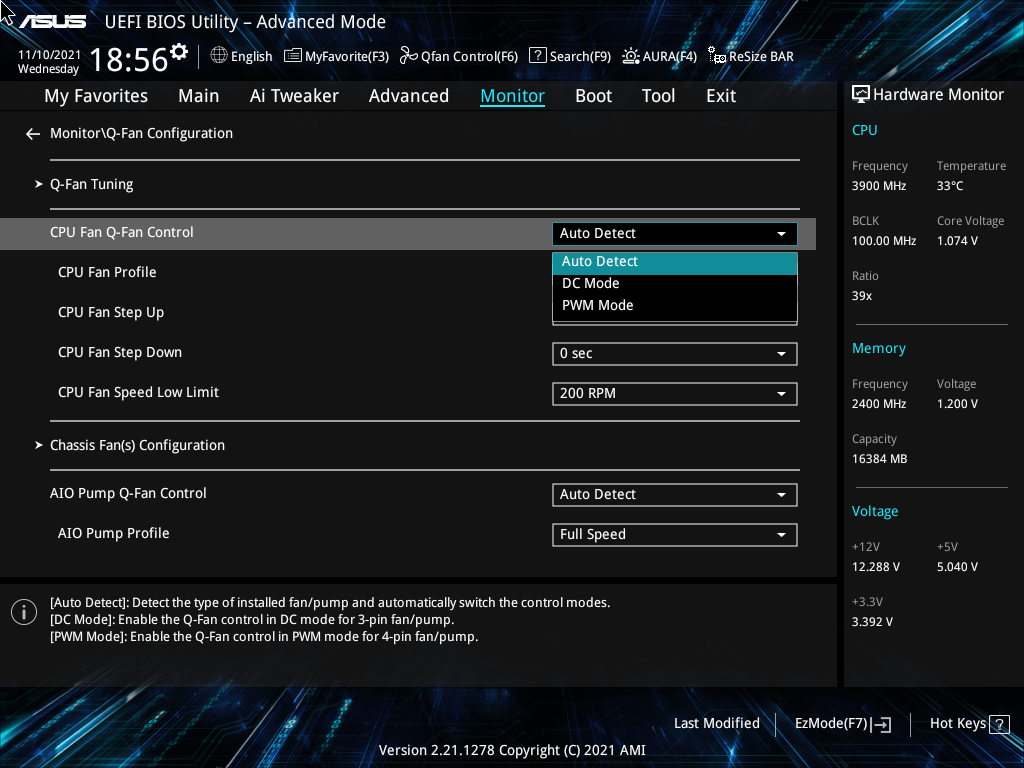Viewport: 1024px width, 768px height.
Task: Select AIO Pump Profile label
Action: point(114,534)
